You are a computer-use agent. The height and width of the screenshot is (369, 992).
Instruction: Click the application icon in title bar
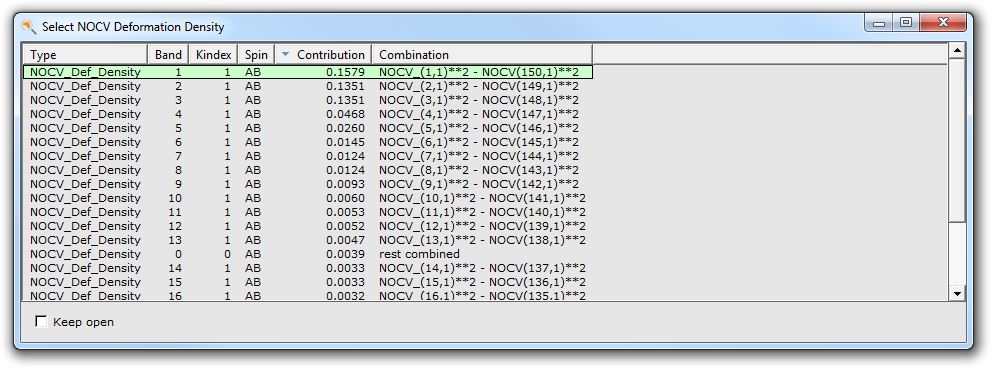tap(28, 27)
